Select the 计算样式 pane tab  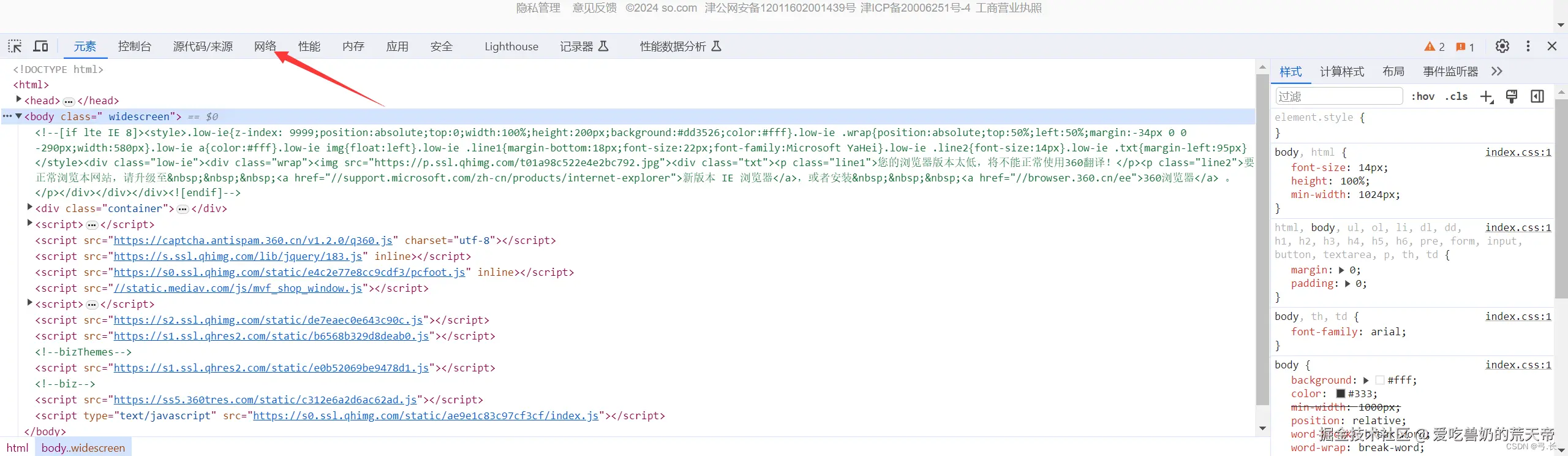point(1342,72)
